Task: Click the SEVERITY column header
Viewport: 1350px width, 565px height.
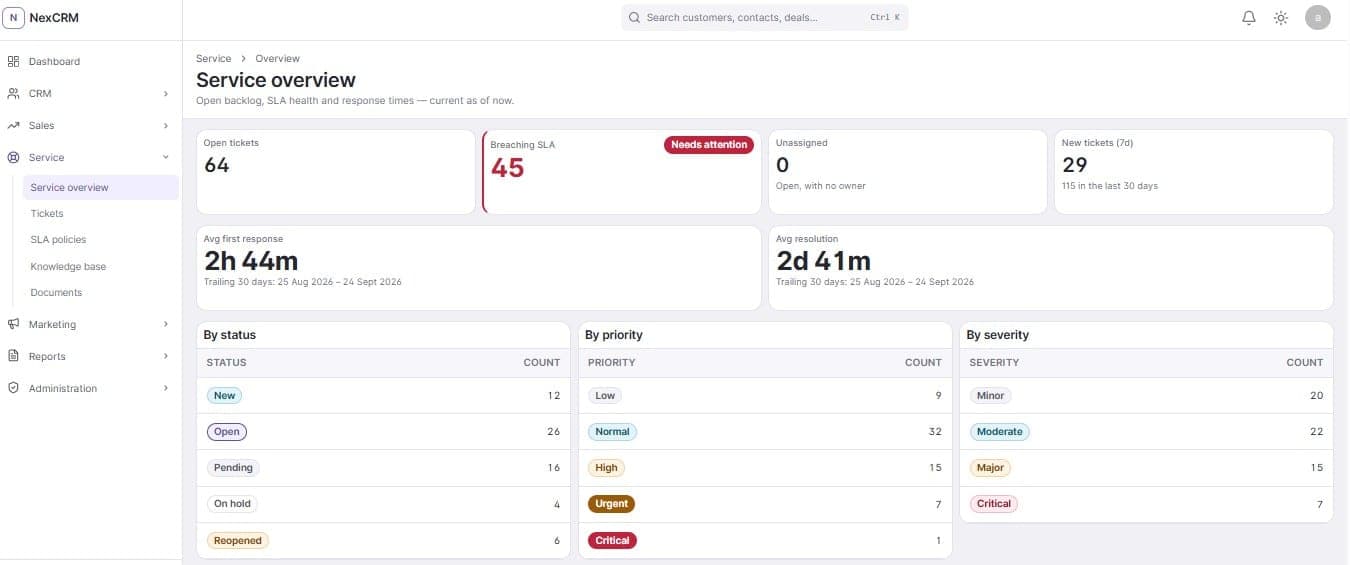Action: point(995,362)
